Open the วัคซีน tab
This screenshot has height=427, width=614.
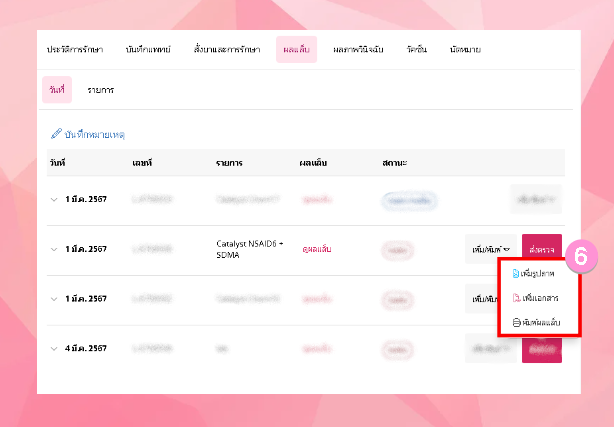(417, 49)
